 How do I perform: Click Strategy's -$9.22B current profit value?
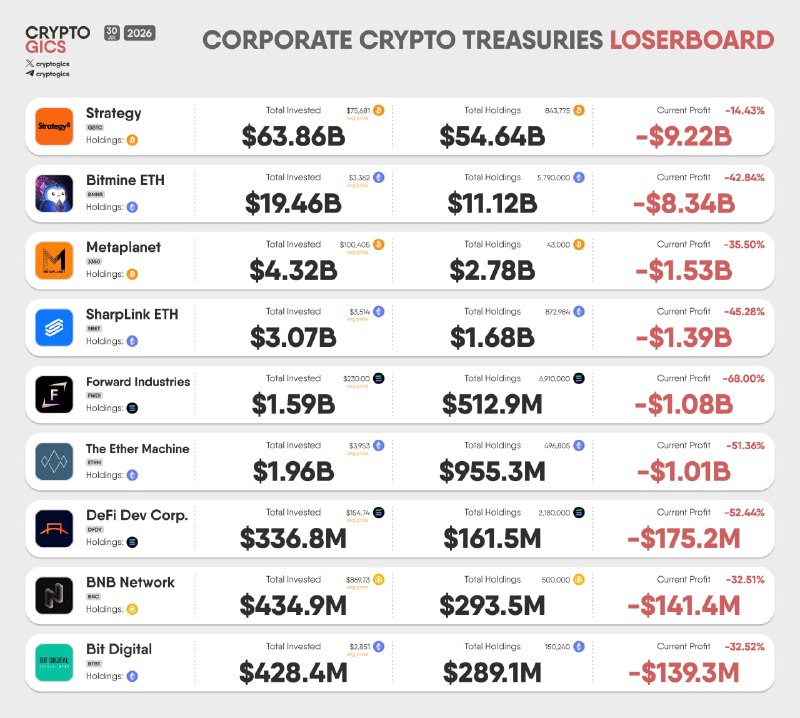684,137
